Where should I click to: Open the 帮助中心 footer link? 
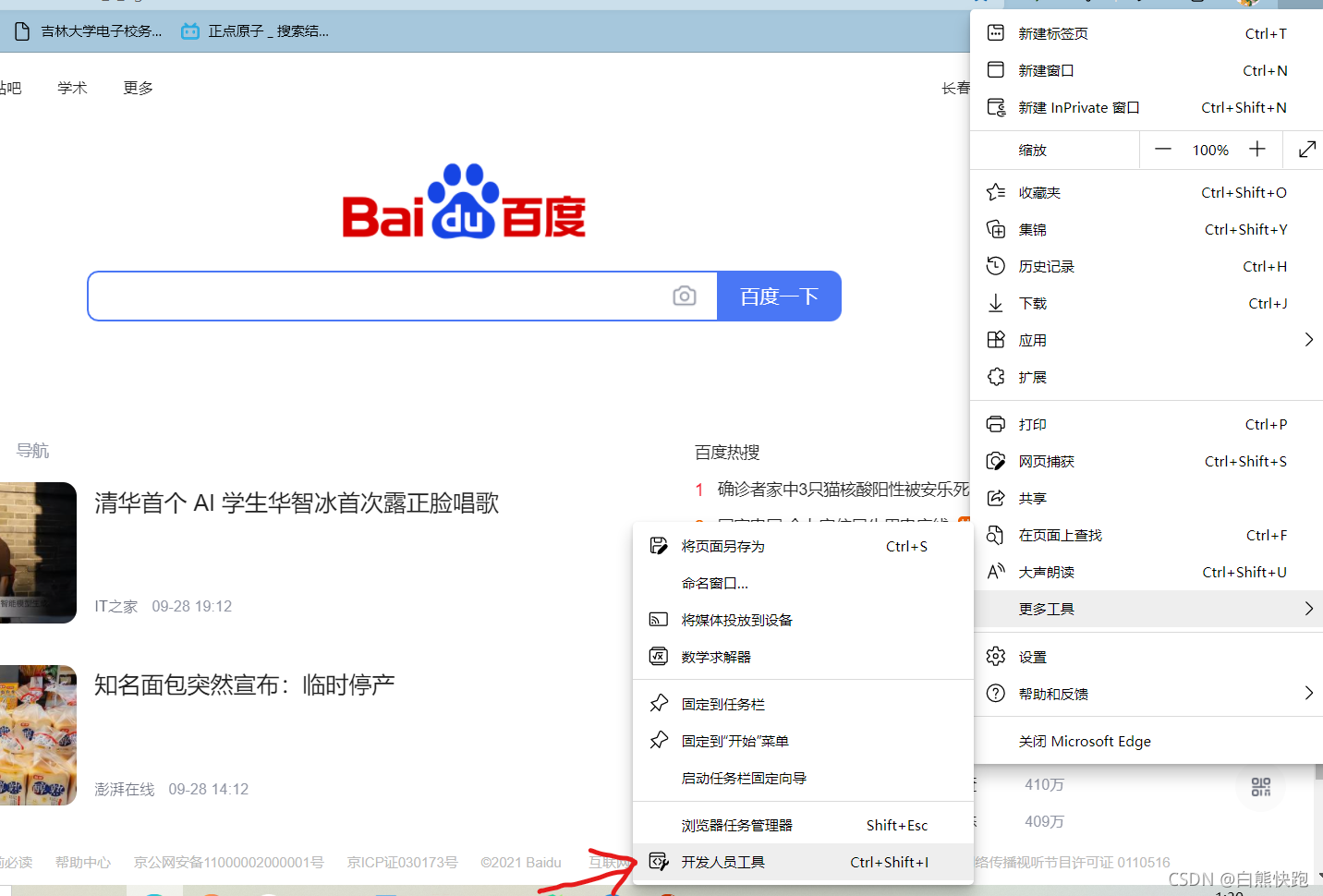pos(83,862)
